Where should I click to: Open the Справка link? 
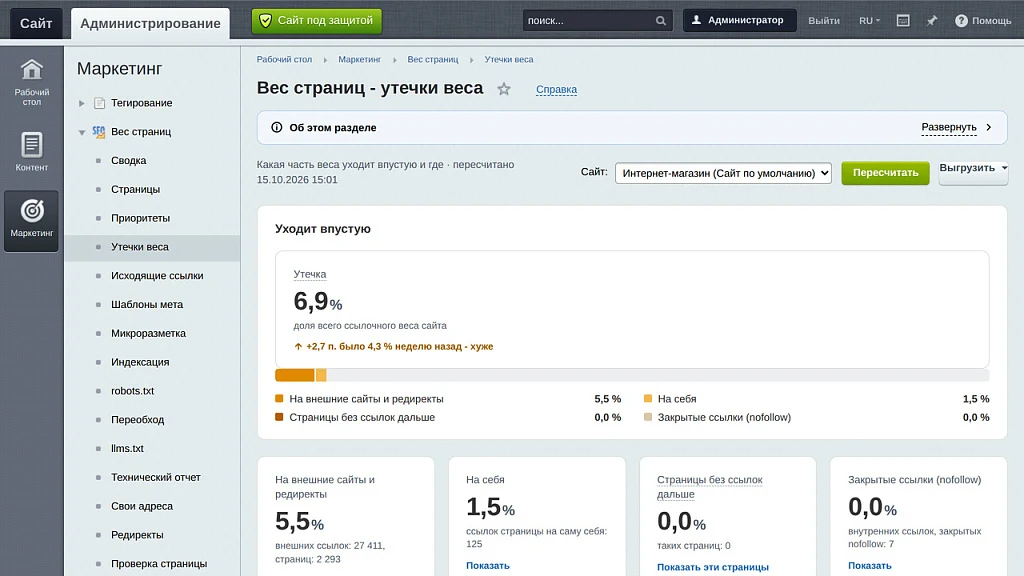[556, 89]
